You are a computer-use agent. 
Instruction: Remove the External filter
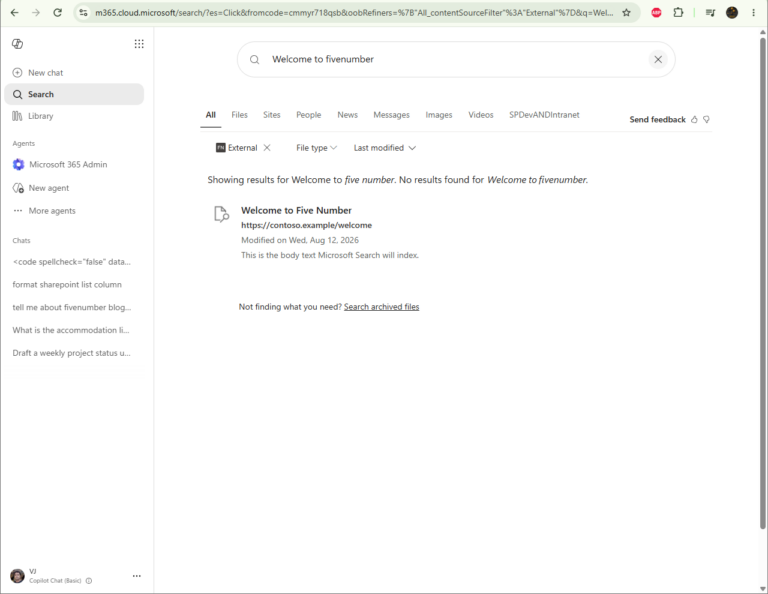coord(267,147)
